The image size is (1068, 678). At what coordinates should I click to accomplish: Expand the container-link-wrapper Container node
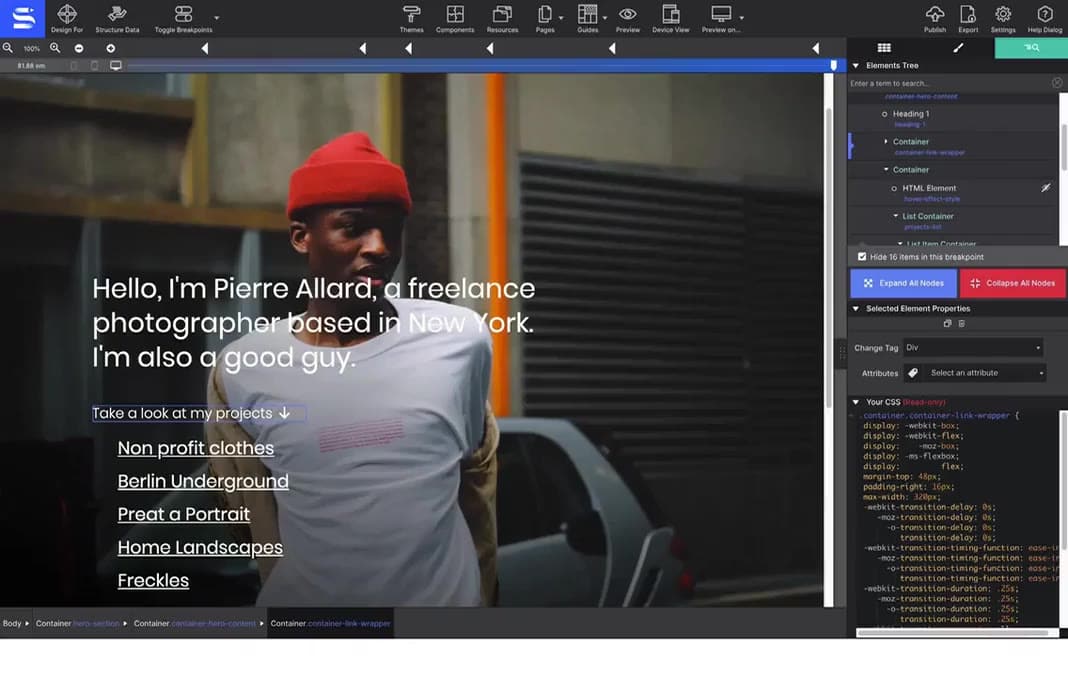pyautogui.click(x=885, y=142)
